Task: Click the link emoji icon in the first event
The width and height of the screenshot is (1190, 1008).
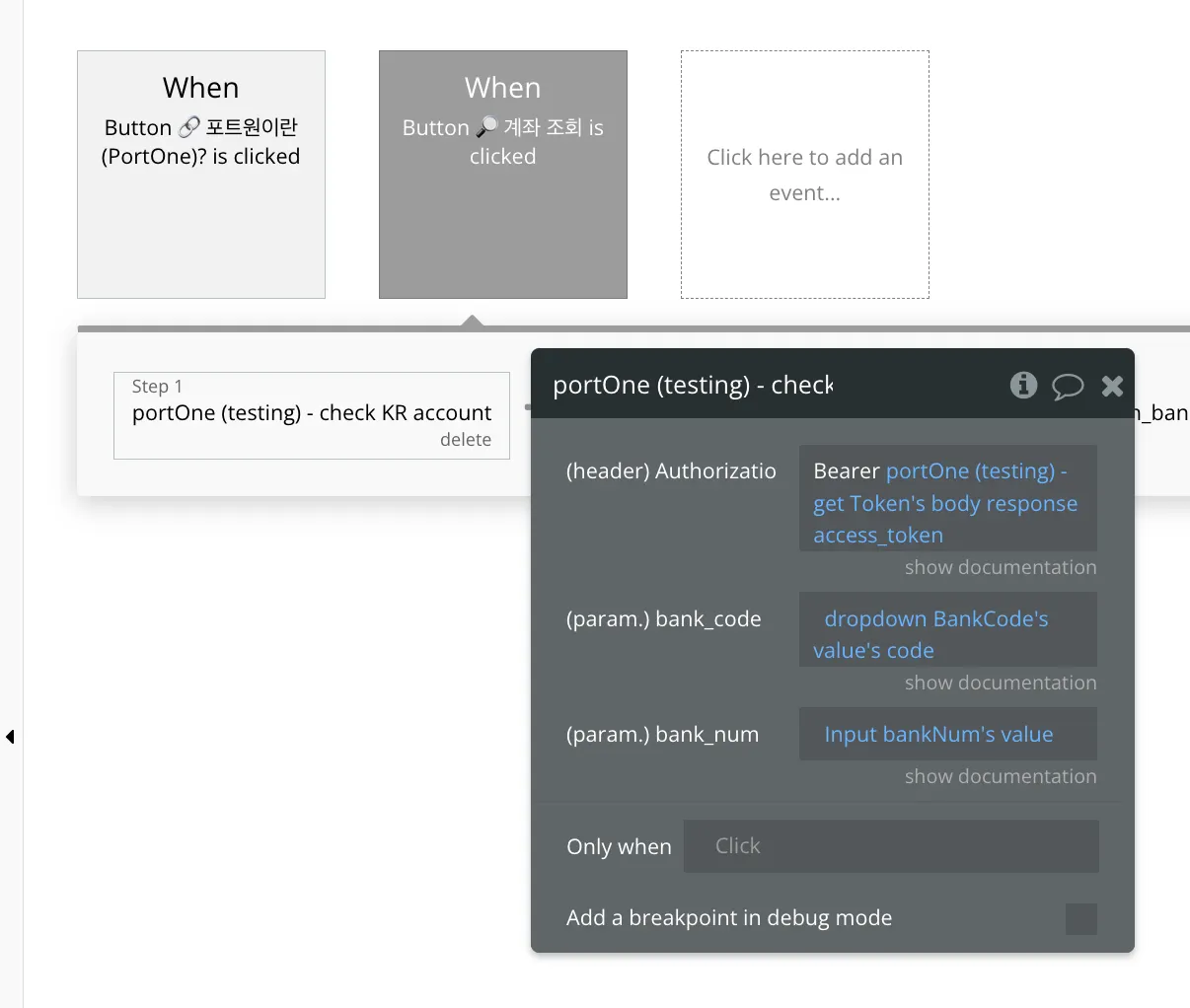Action: click(x=188, y=127)
